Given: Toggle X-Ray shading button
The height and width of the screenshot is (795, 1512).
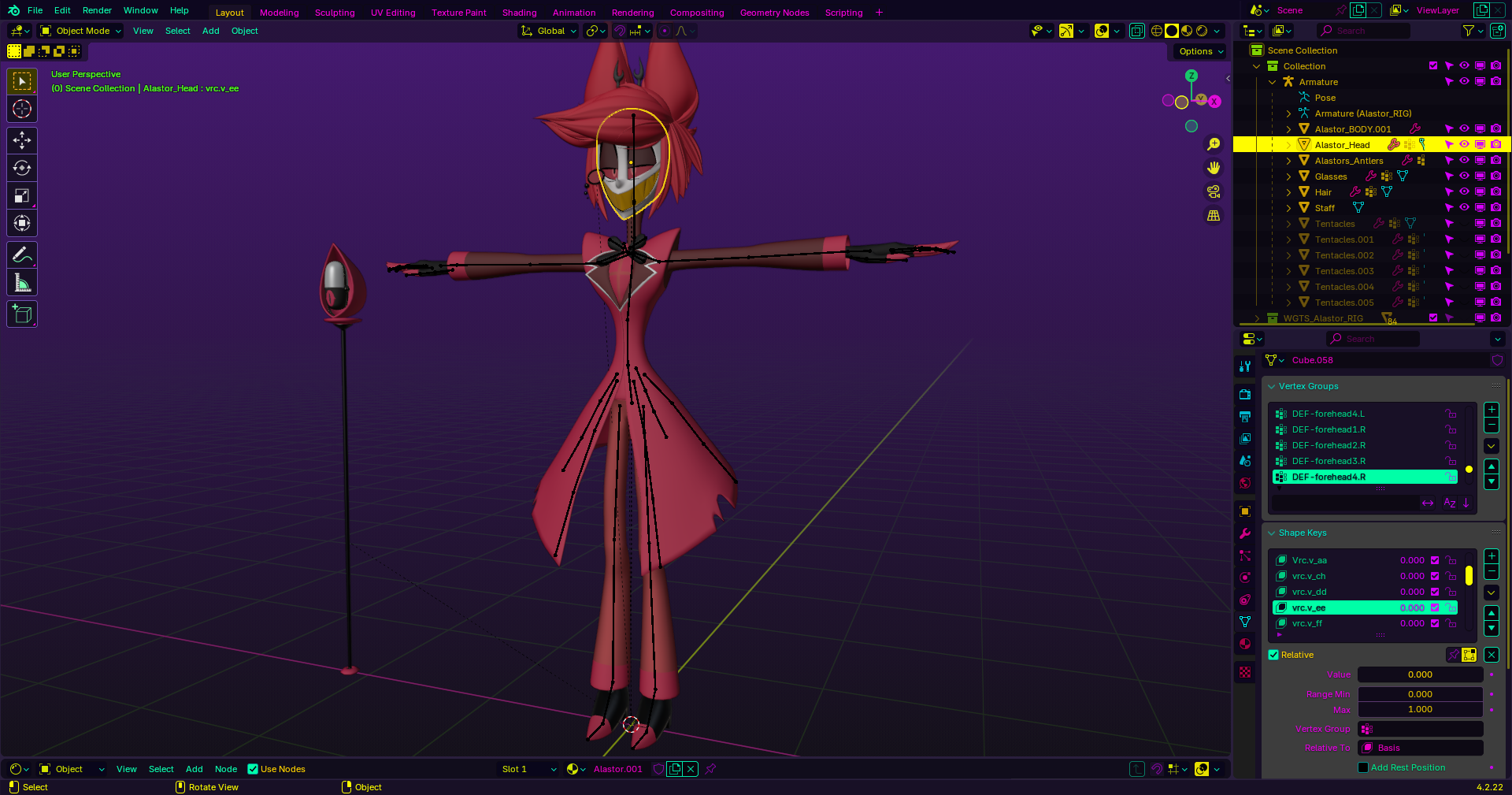Looking at the screenshot, I should 1136,31.
